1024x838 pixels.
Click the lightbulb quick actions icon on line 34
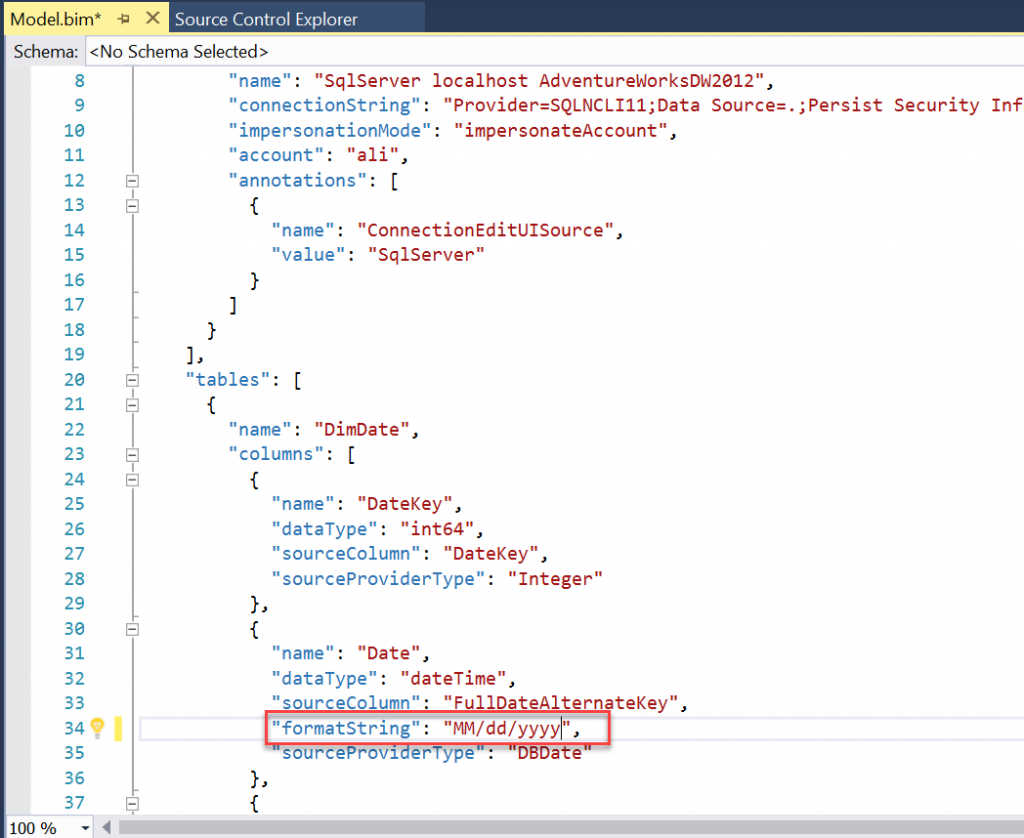tap(97, 728)
